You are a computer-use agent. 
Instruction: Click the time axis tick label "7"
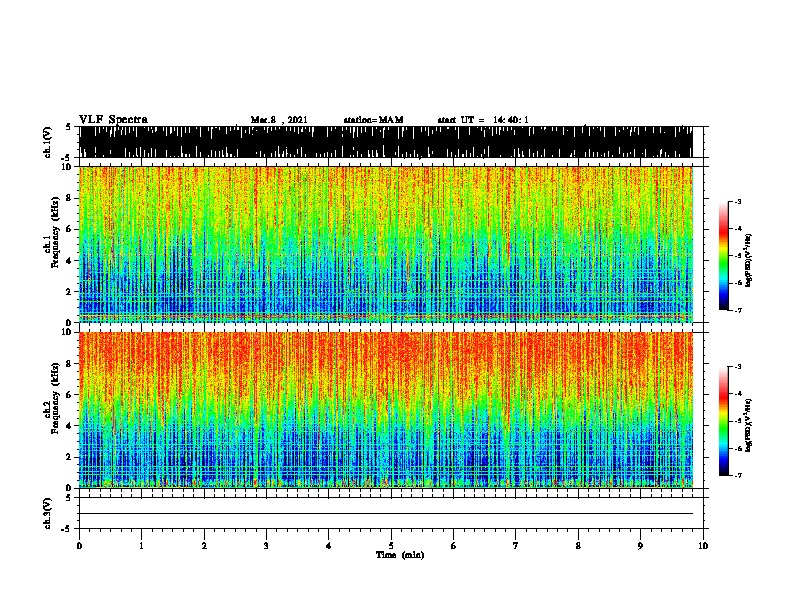516,546
